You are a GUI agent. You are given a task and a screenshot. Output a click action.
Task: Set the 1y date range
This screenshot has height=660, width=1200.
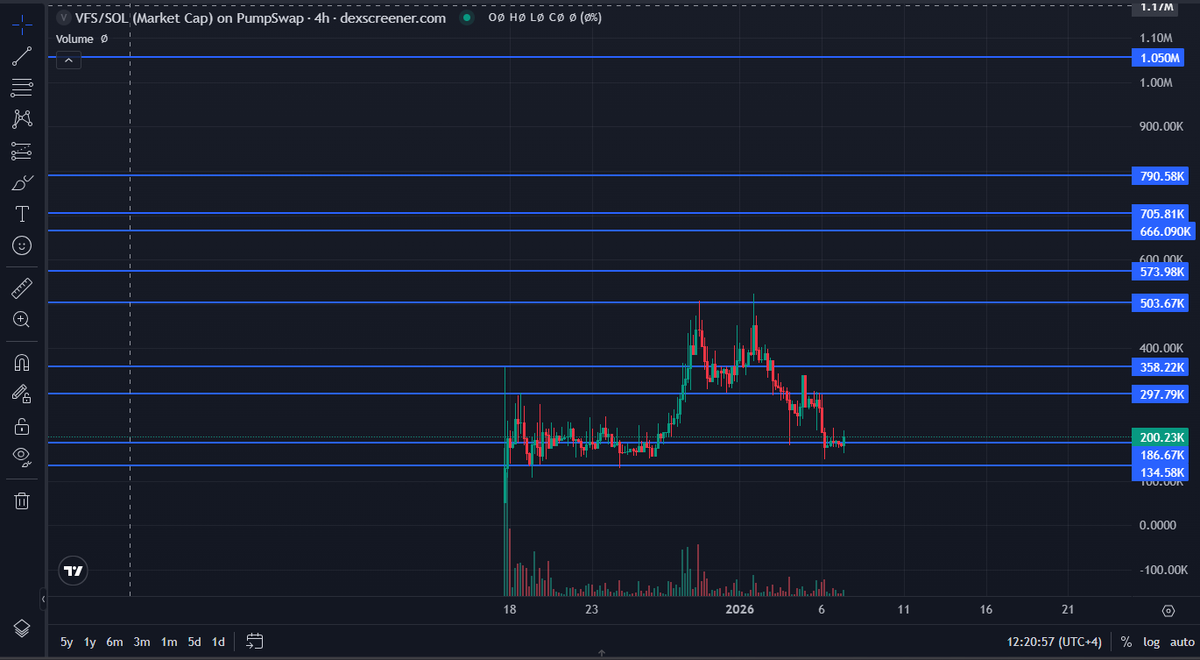[x=90, y=641]
